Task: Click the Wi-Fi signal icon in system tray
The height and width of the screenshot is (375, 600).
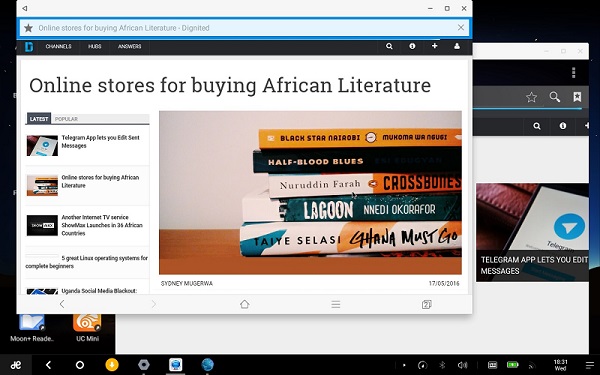Action: coord(532,365)
